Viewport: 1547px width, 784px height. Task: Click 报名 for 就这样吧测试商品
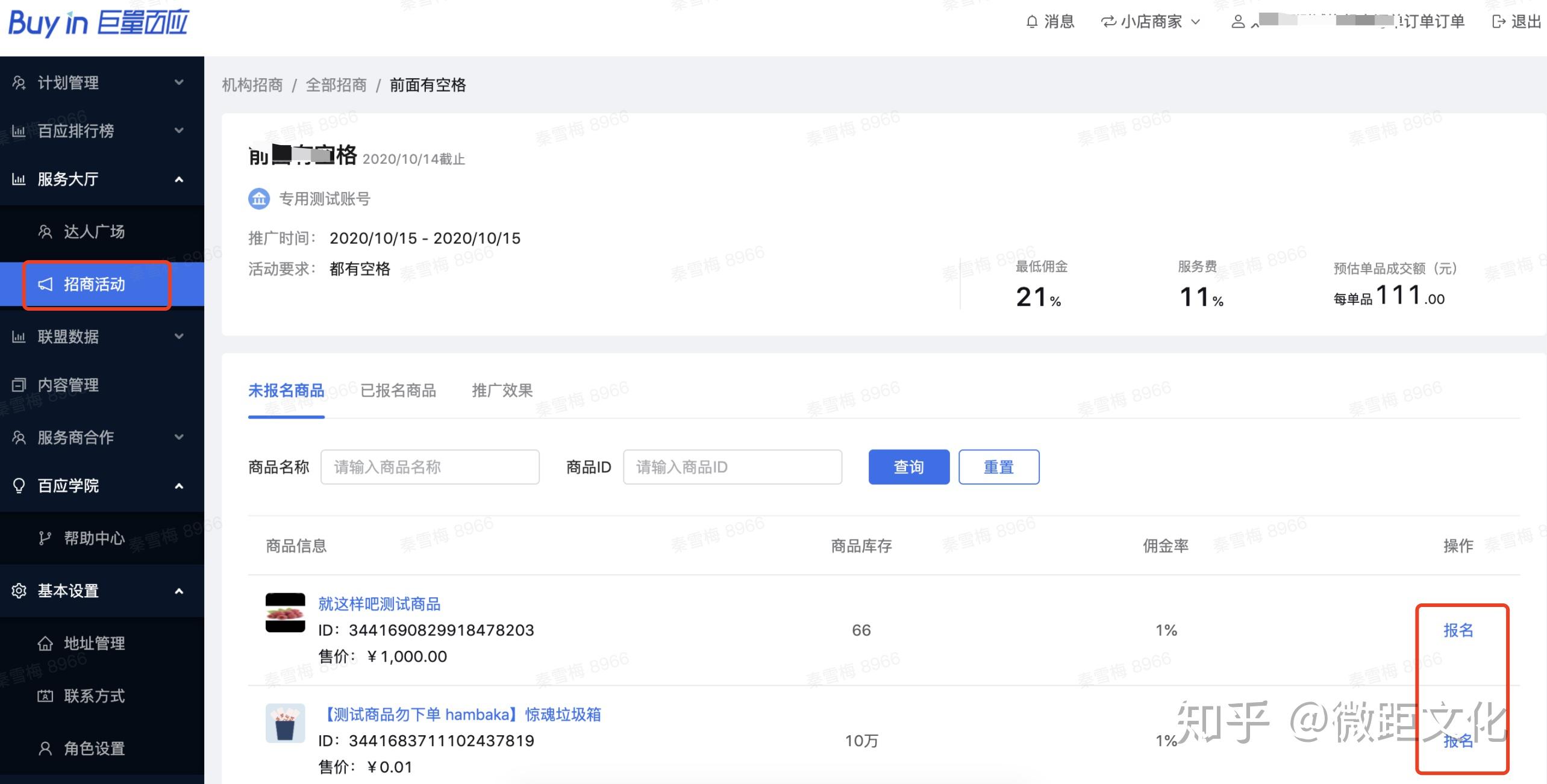click(1458, 630)
